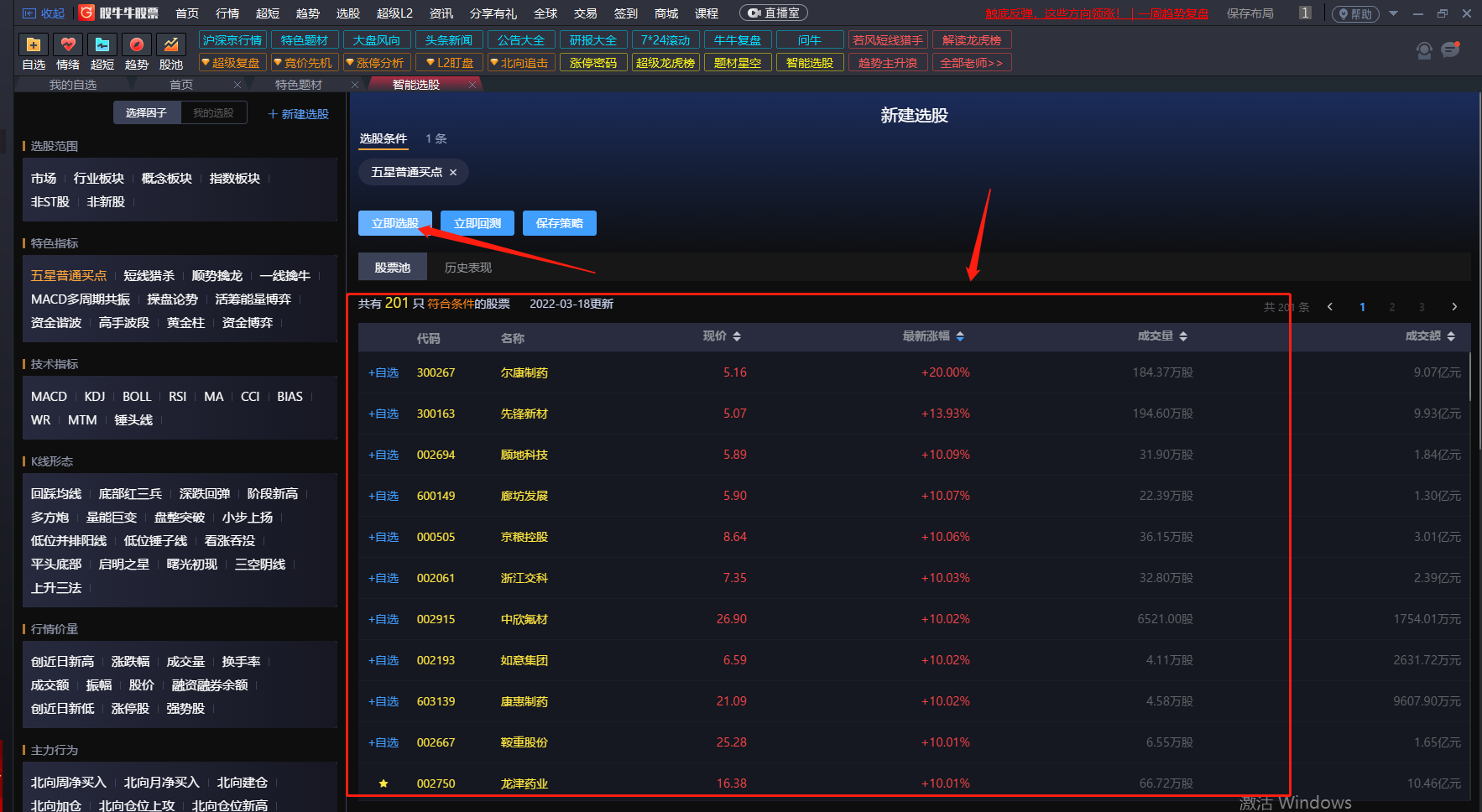
Task: Select the 行业板块 range option
Action: pos(99,179)
